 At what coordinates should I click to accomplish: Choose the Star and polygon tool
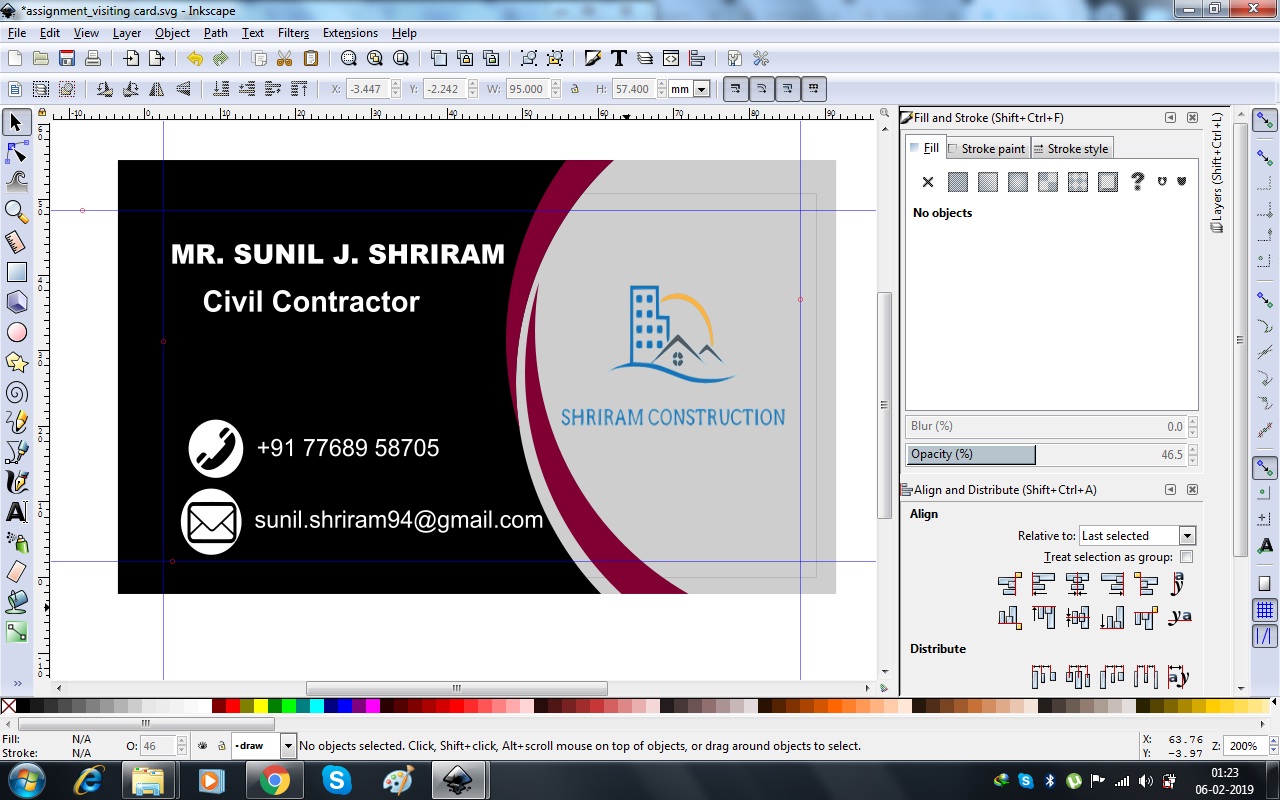tap(16, 362)
